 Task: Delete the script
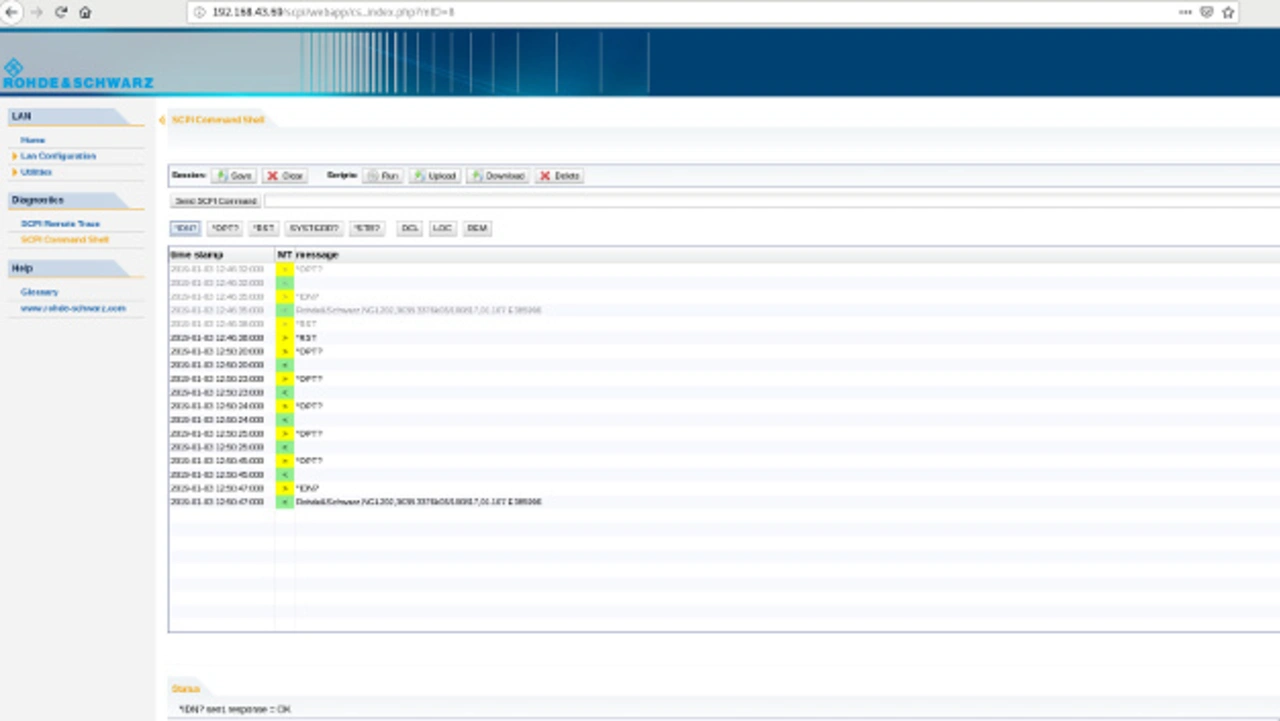pyautogui.click(x=559, y=176)
